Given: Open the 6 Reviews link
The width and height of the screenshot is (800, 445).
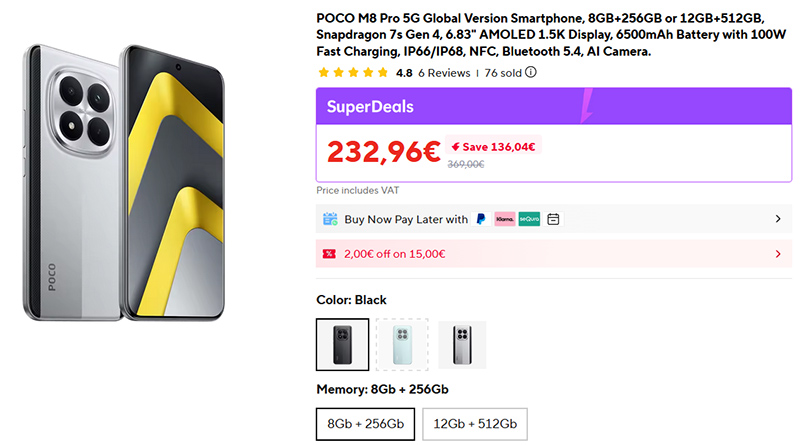Looking at the screenshot, I should 444,73.
